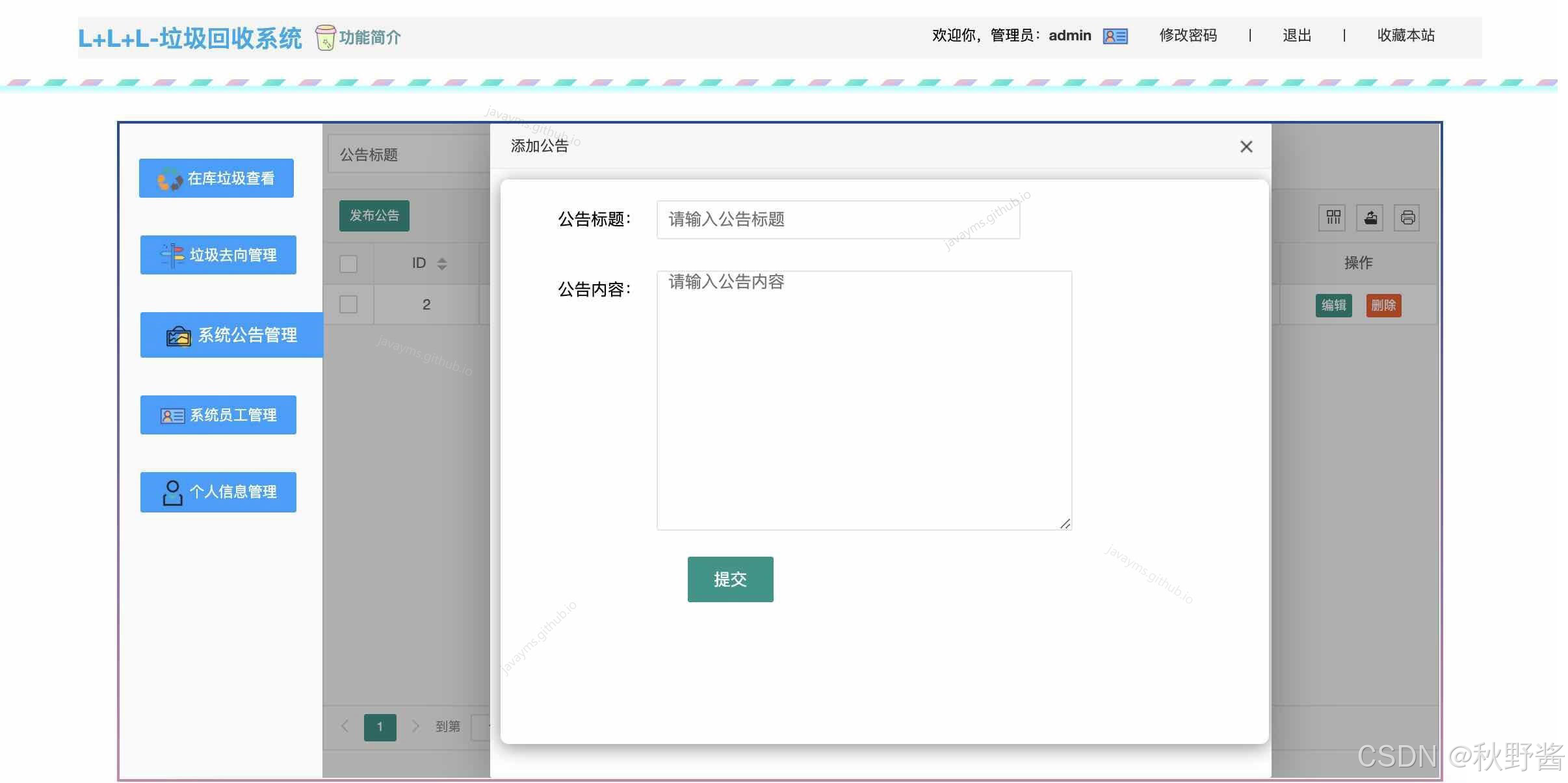1568x783 pixels.
Task: Open 系统员工管理 in the sidebar
Action: pos(218,415)
